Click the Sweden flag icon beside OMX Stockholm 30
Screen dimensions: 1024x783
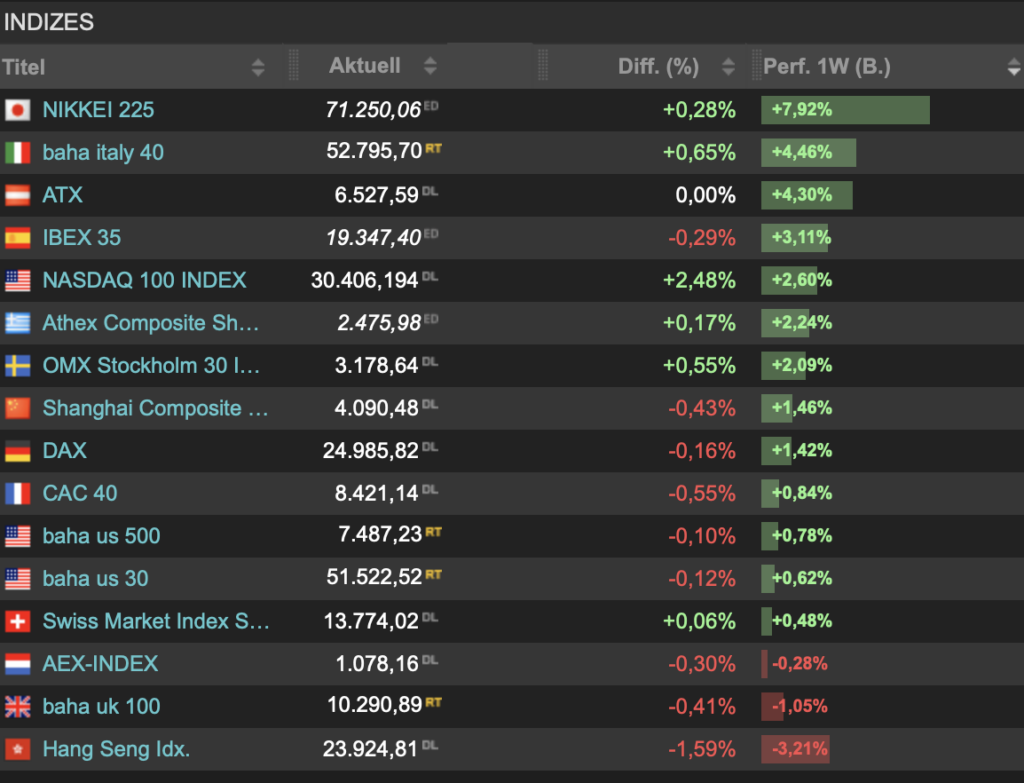point(18,365)
